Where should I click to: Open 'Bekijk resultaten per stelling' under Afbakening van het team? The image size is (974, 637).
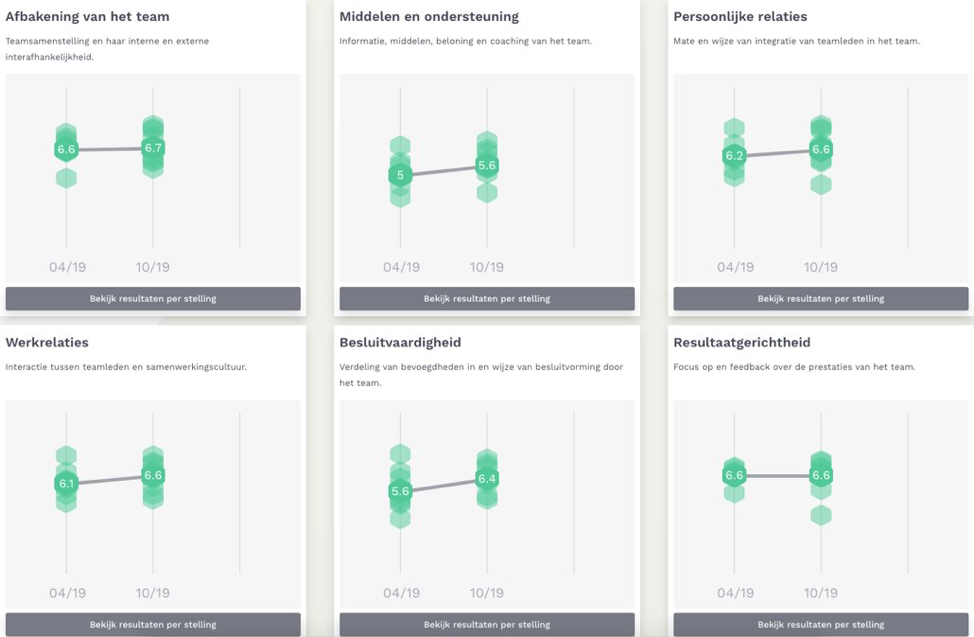[x=153, y=298]
